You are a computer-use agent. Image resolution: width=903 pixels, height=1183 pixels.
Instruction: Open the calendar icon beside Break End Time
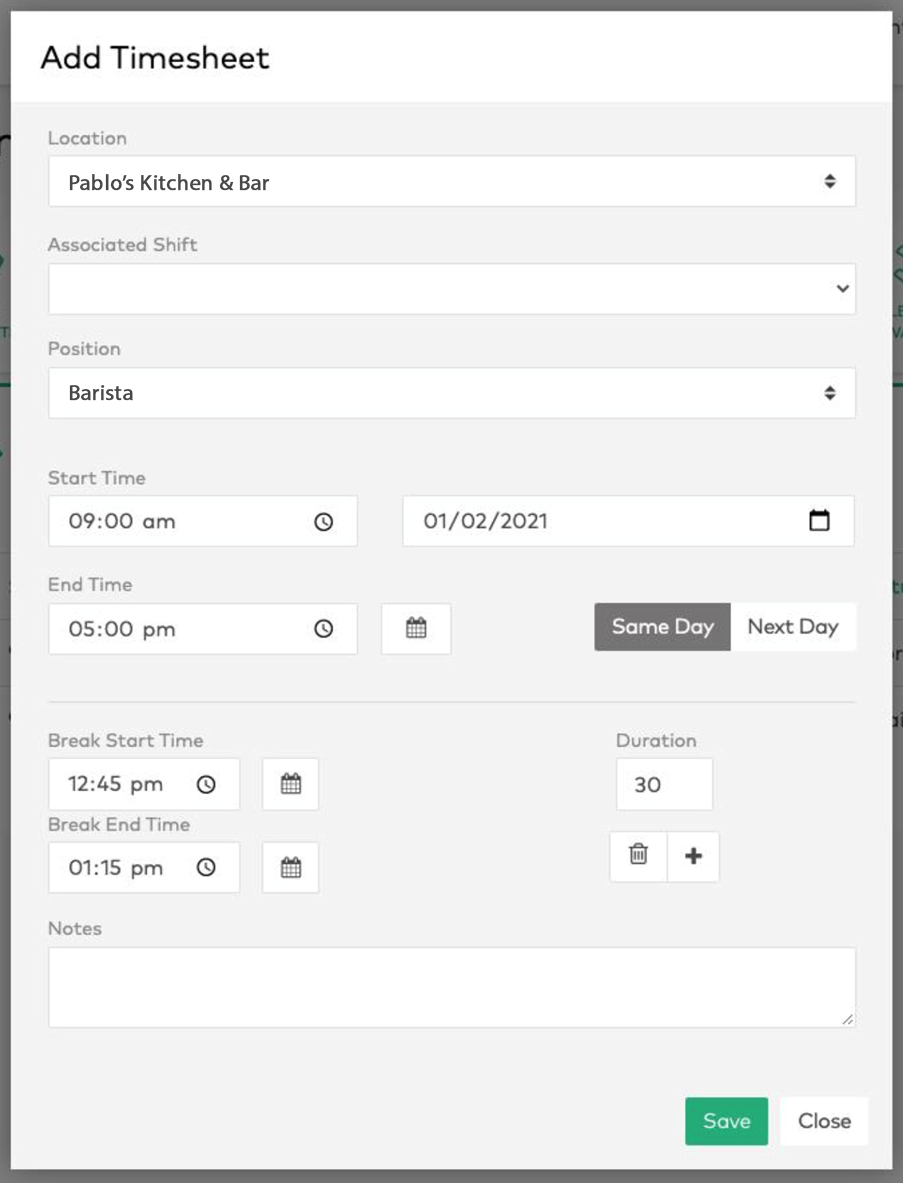tap(290, 868)
